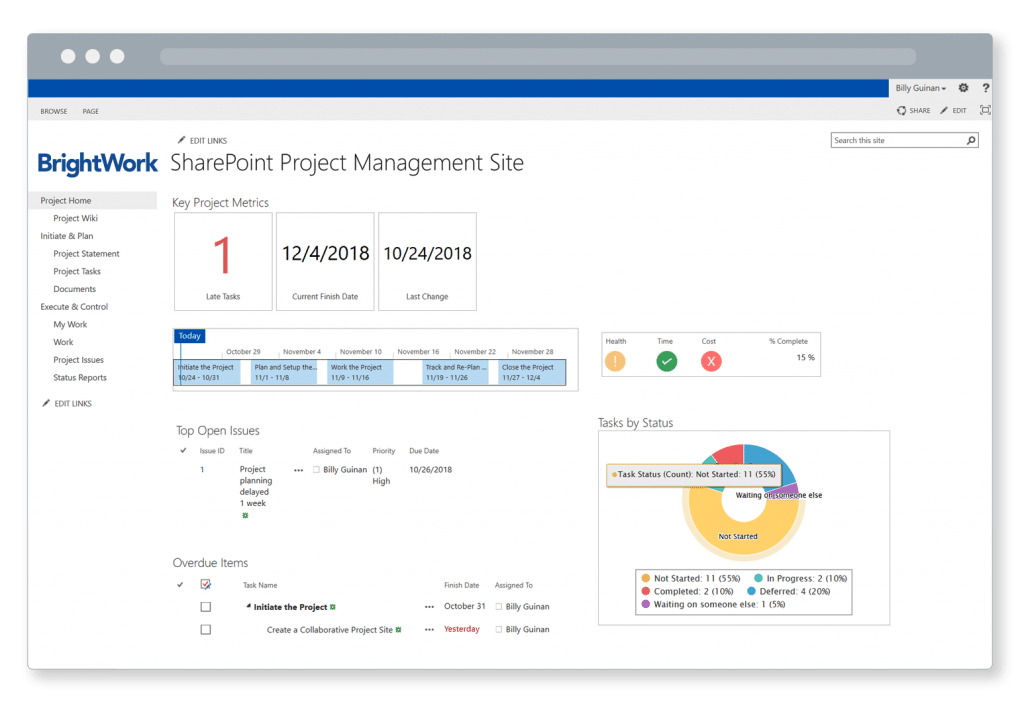Click the red Cost X icon
This screenshot has height=712, width=1024.
pos(711,361)
